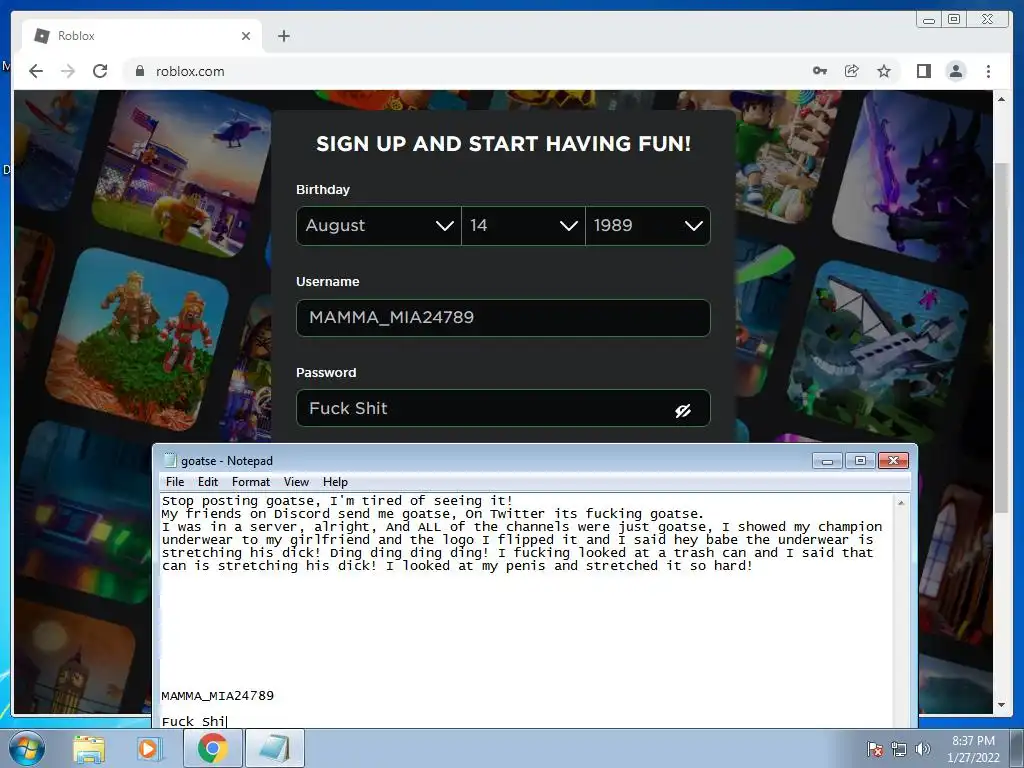Open the volume speaker icon
Screen dimensions: 1024x768
[x=923, y=749]
